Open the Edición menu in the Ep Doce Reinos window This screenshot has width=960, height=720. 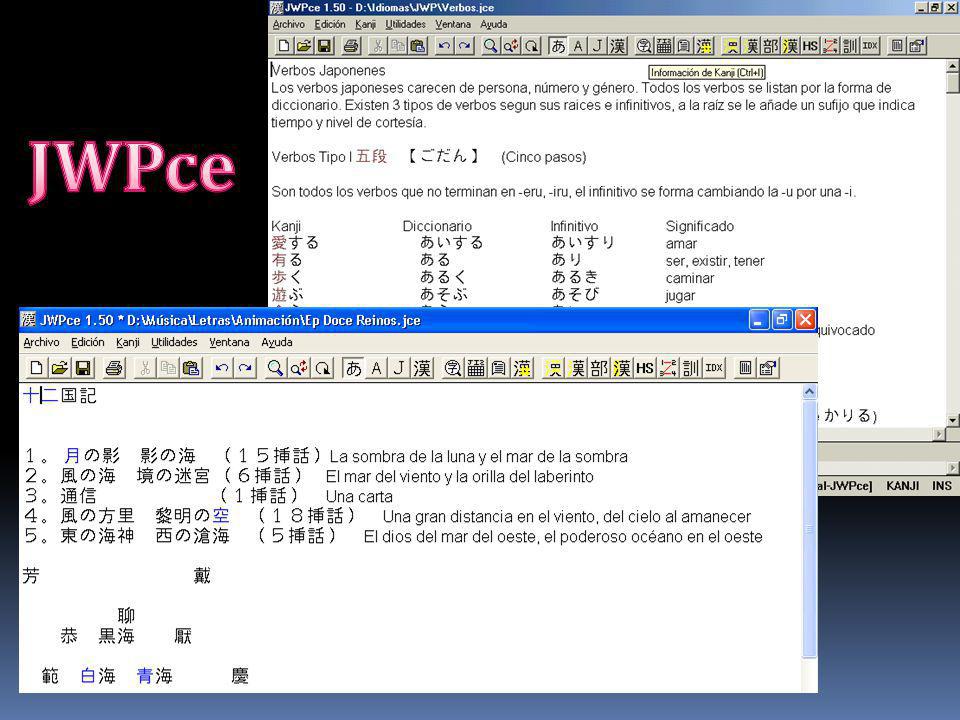coord(88,342)
